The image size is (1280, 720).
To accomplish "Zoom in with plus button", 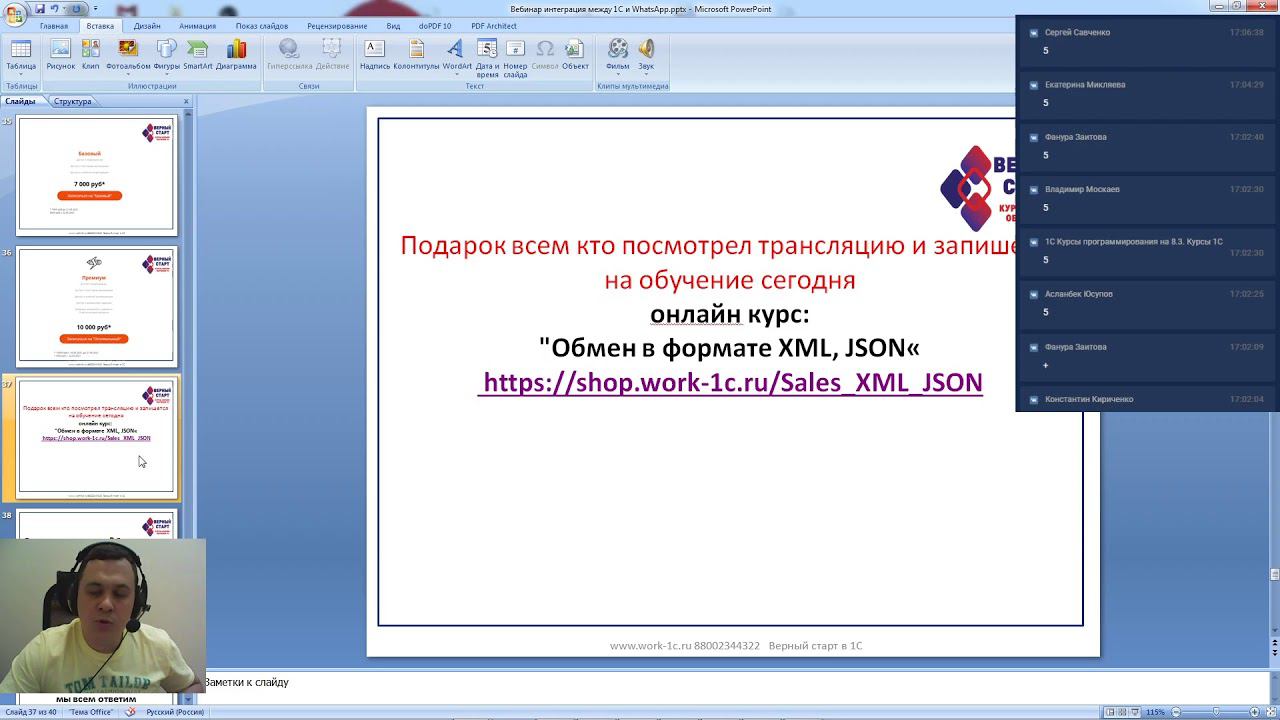I will [x=1256, y=712].
